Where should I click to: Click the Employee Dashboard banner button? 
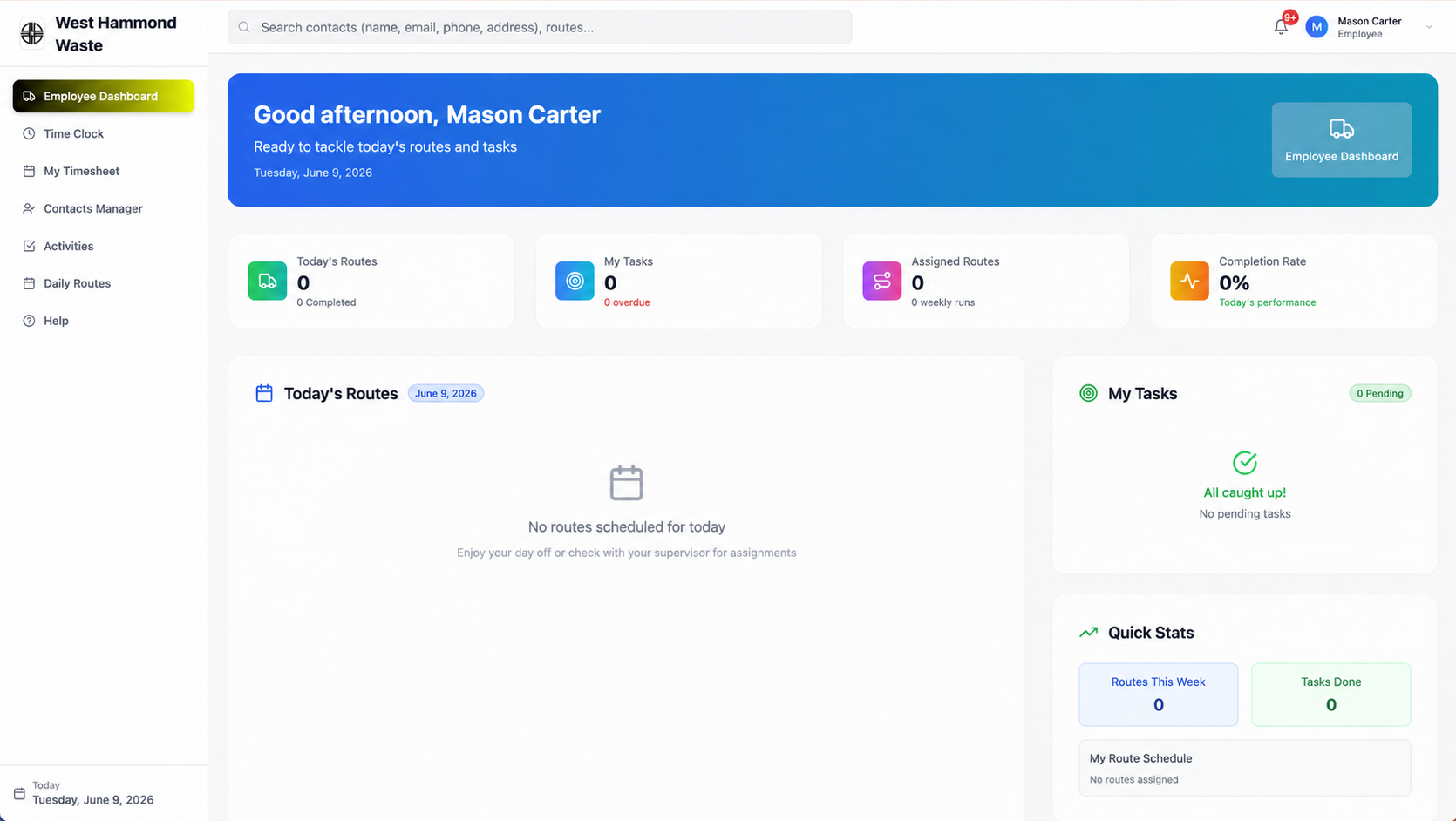tap(1342, 139)
